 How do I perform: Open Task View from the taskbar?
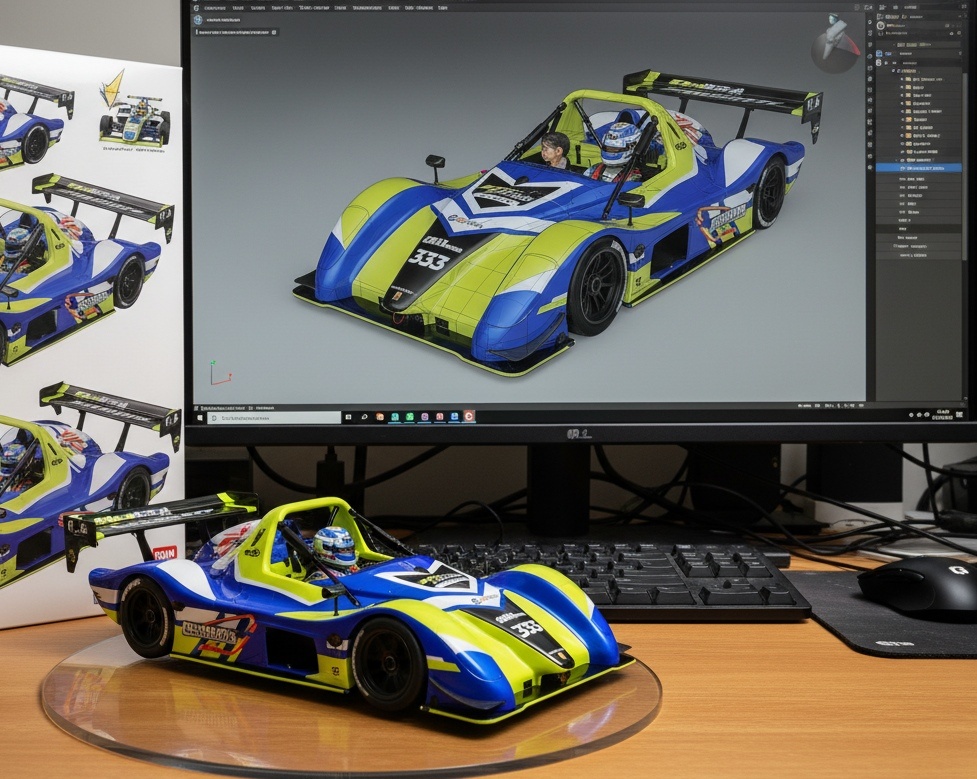tap(348, 418)
